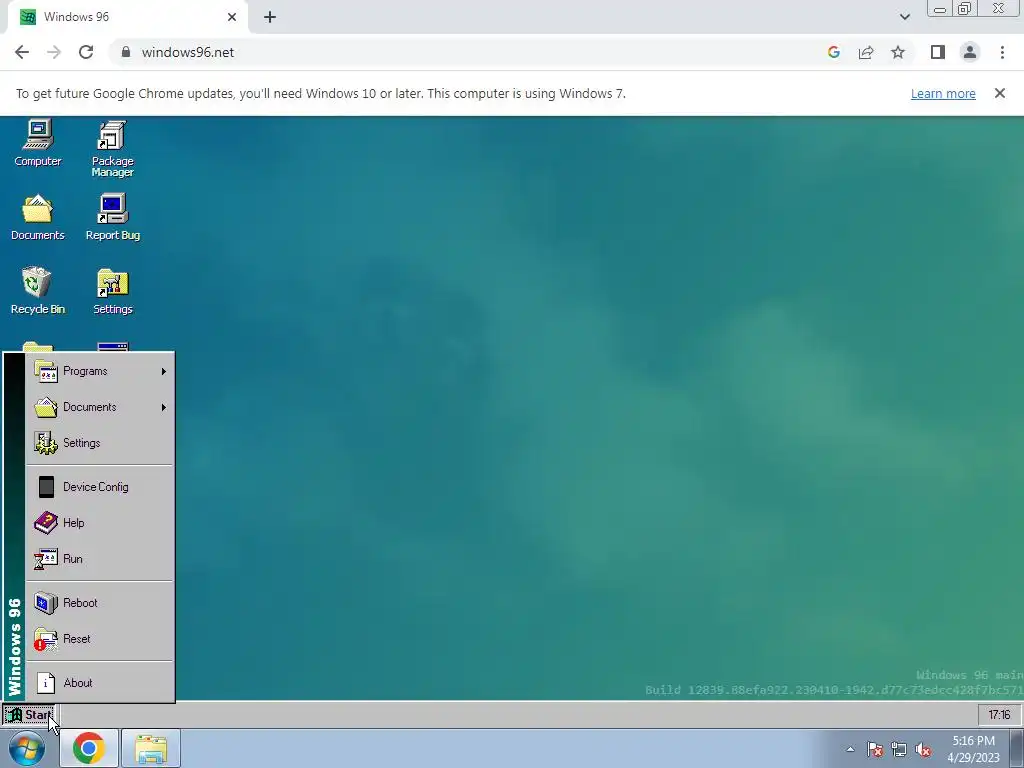Reload the windows96.net page
The width and height of the screenshot is (1024, 768).
click(86, 52)
